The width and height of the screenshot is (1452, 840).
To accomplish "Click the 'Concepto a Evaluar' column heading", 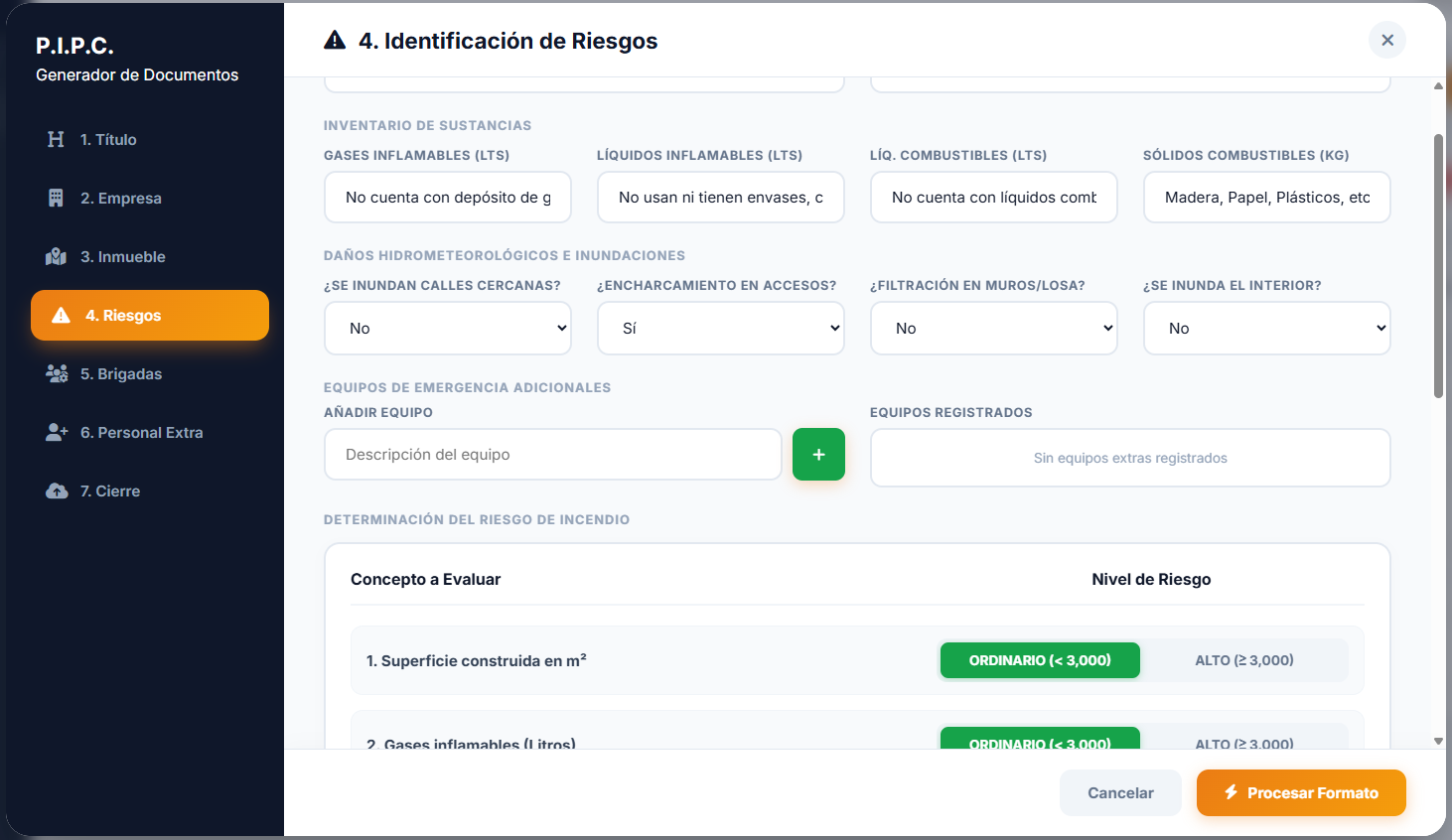I will [x=425, y=579].
